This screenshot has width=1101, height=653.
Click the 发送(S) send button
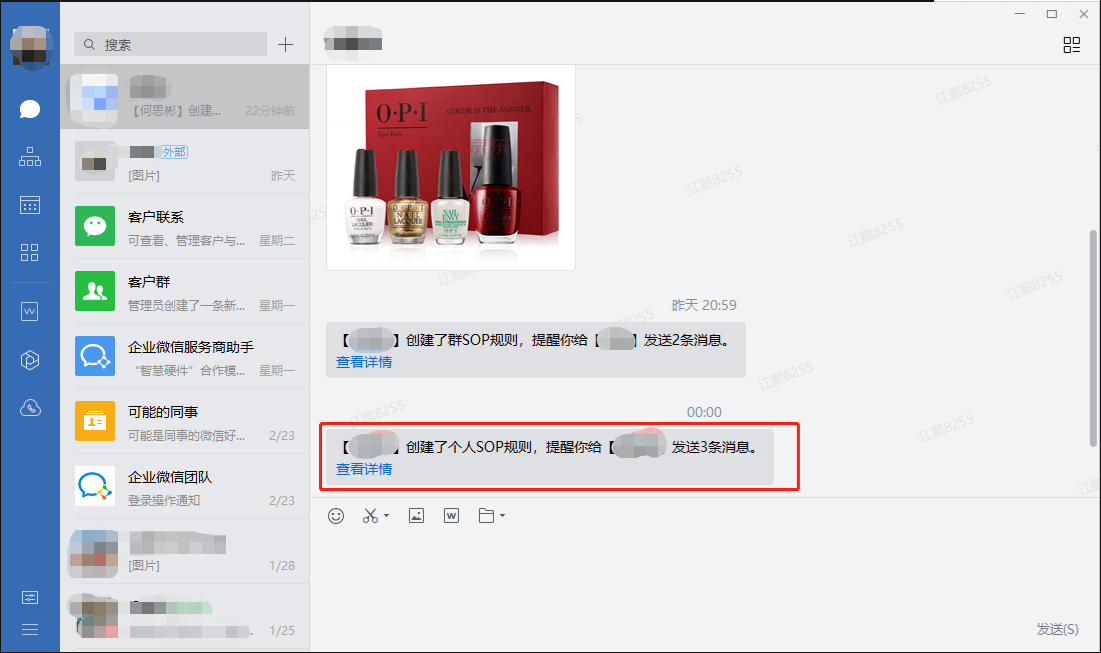click(1057, 629)
